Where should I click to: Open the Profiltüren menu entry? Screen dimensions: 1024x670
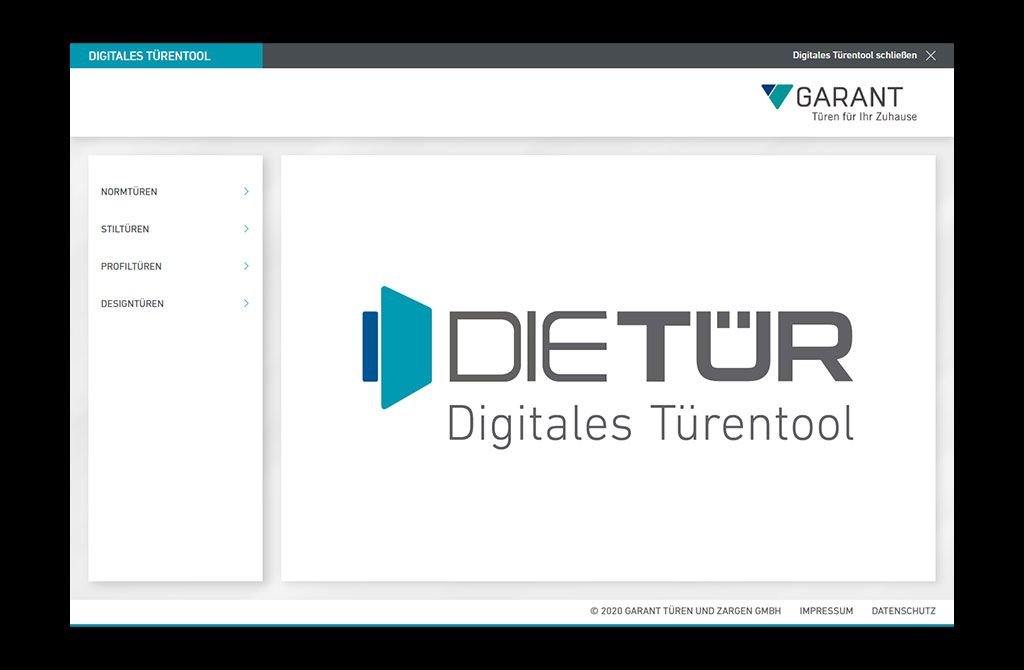pyautogui.click(x=175, y=266)
